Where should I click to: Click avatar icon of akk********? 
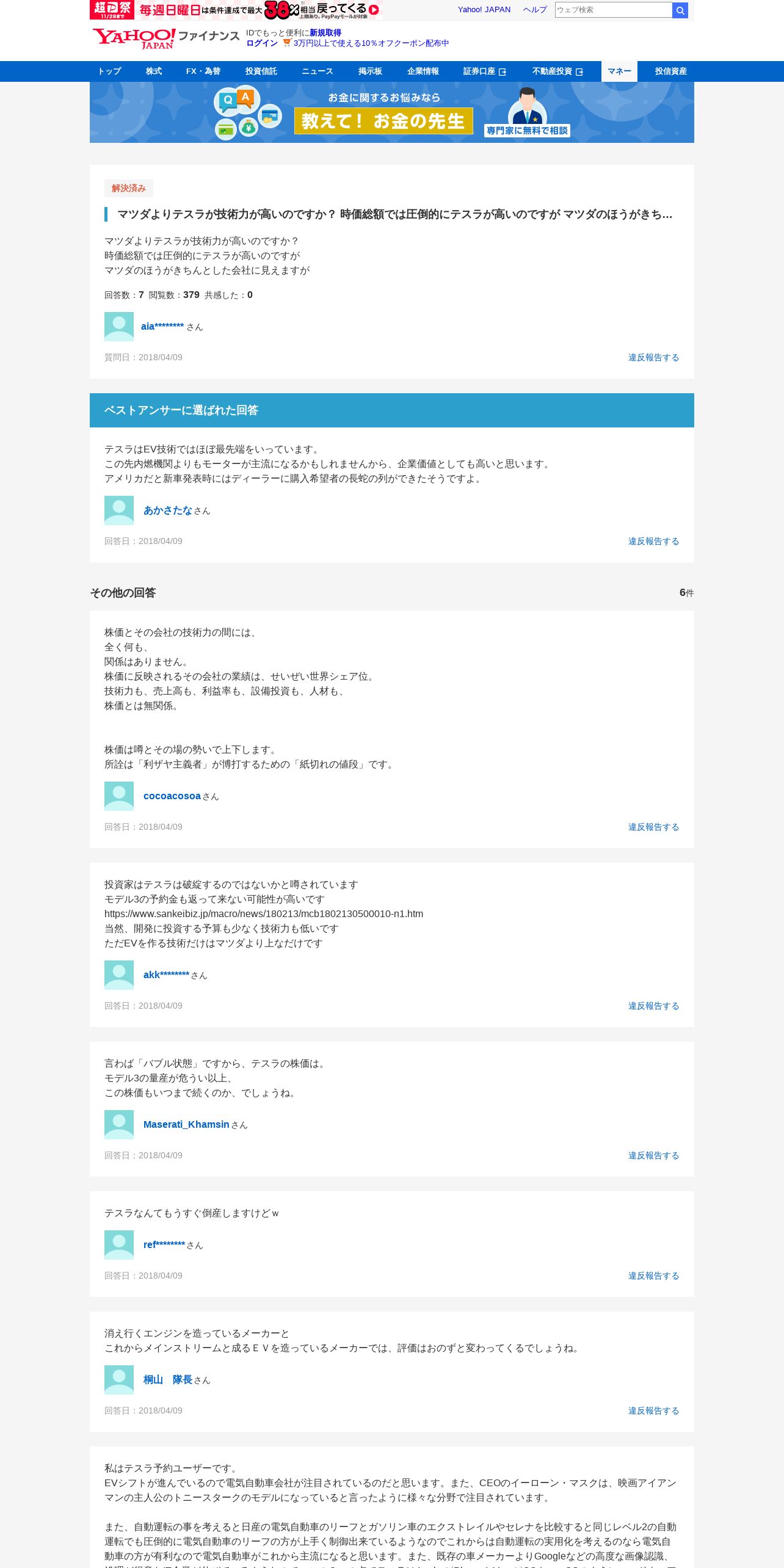(x=119, y=975)
